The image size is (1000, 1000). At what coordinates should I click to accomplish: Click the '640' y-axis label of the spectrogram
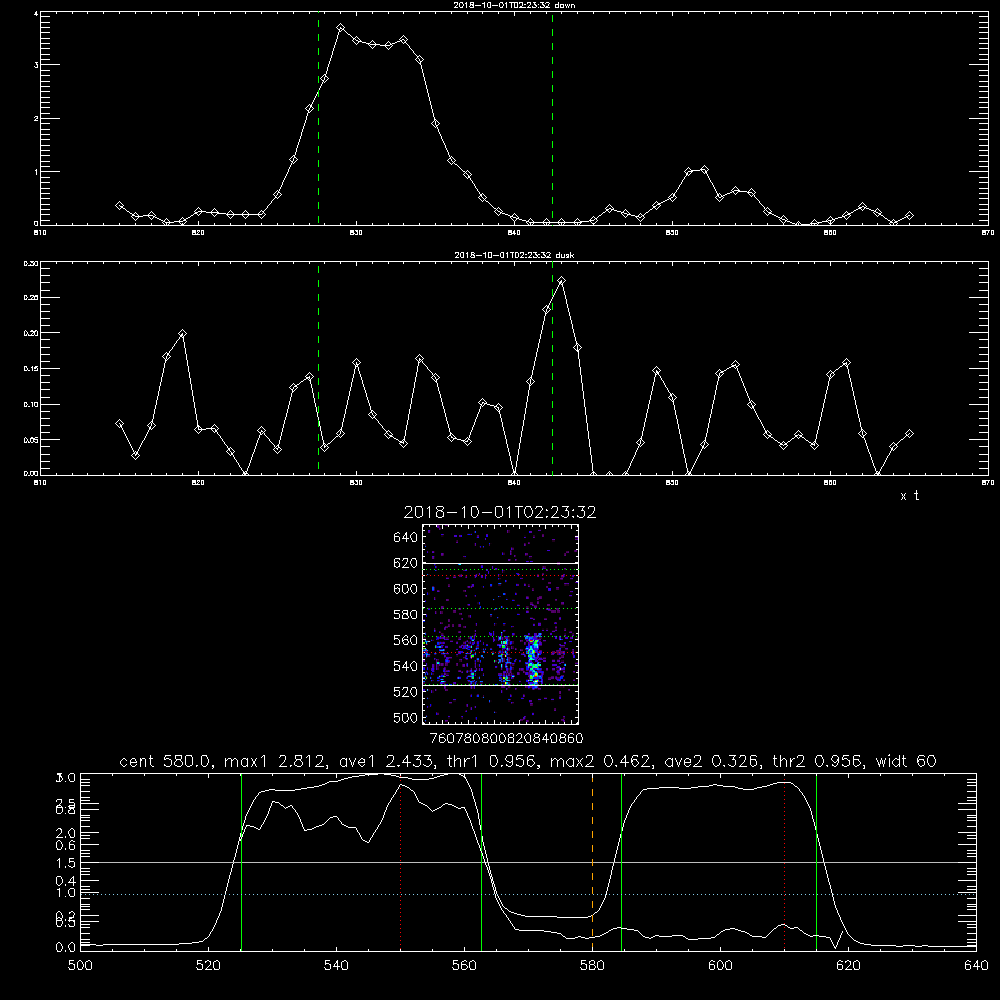pos(406,538)
